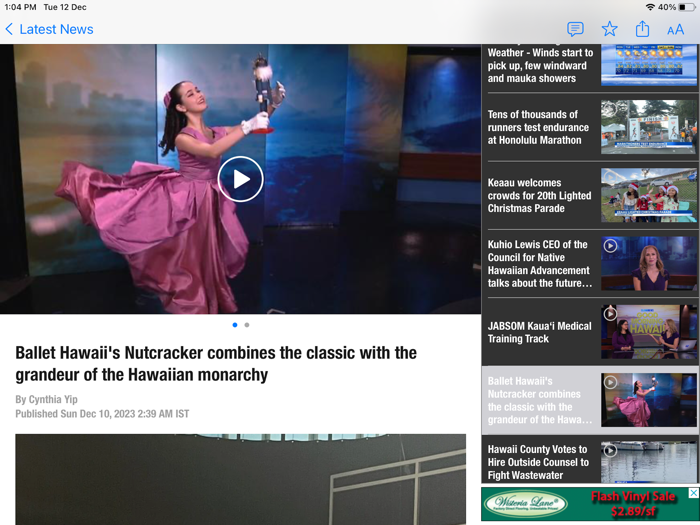Tap author name Cynthia Yip
700x525 pixels.
[53, 399]
